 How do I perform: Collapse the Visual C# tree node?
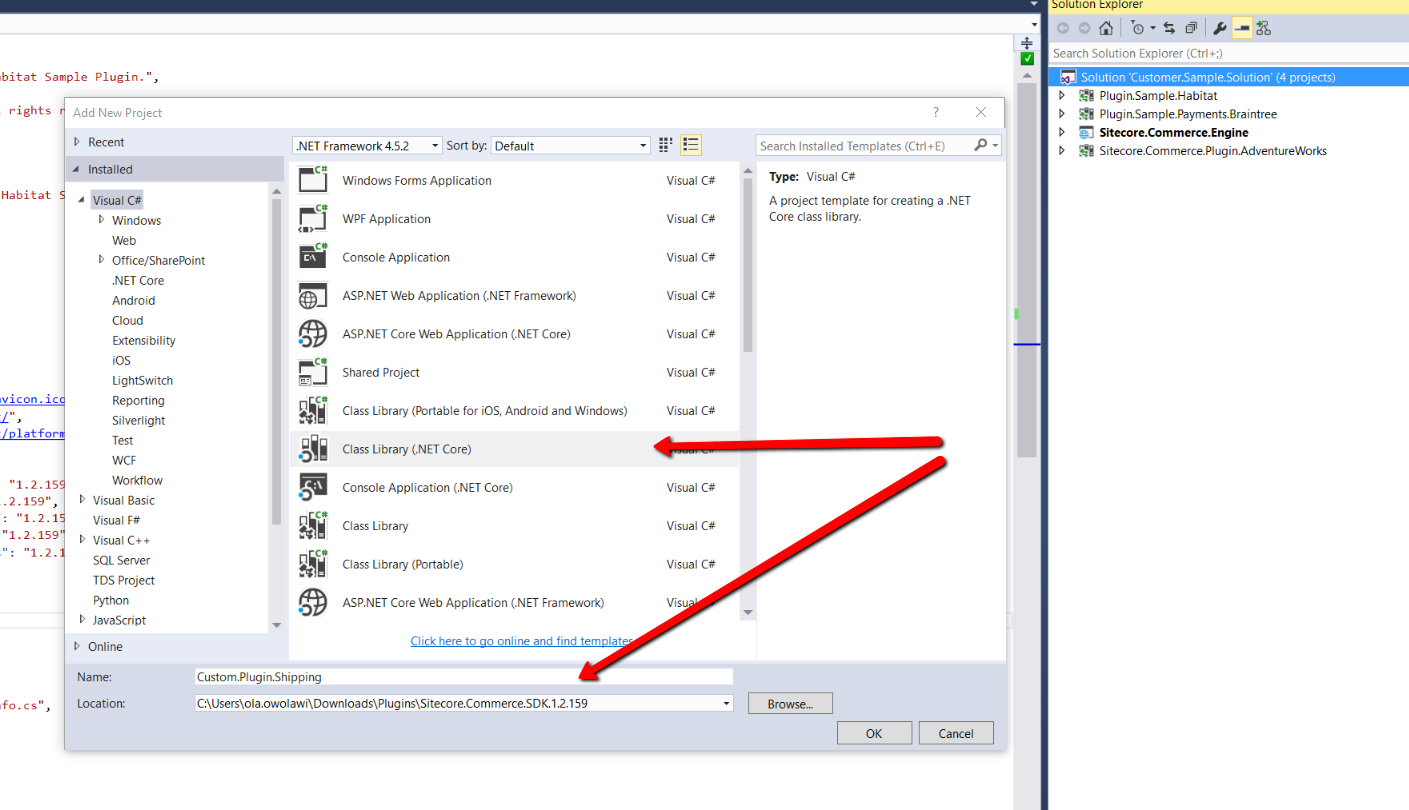(82, 200)
